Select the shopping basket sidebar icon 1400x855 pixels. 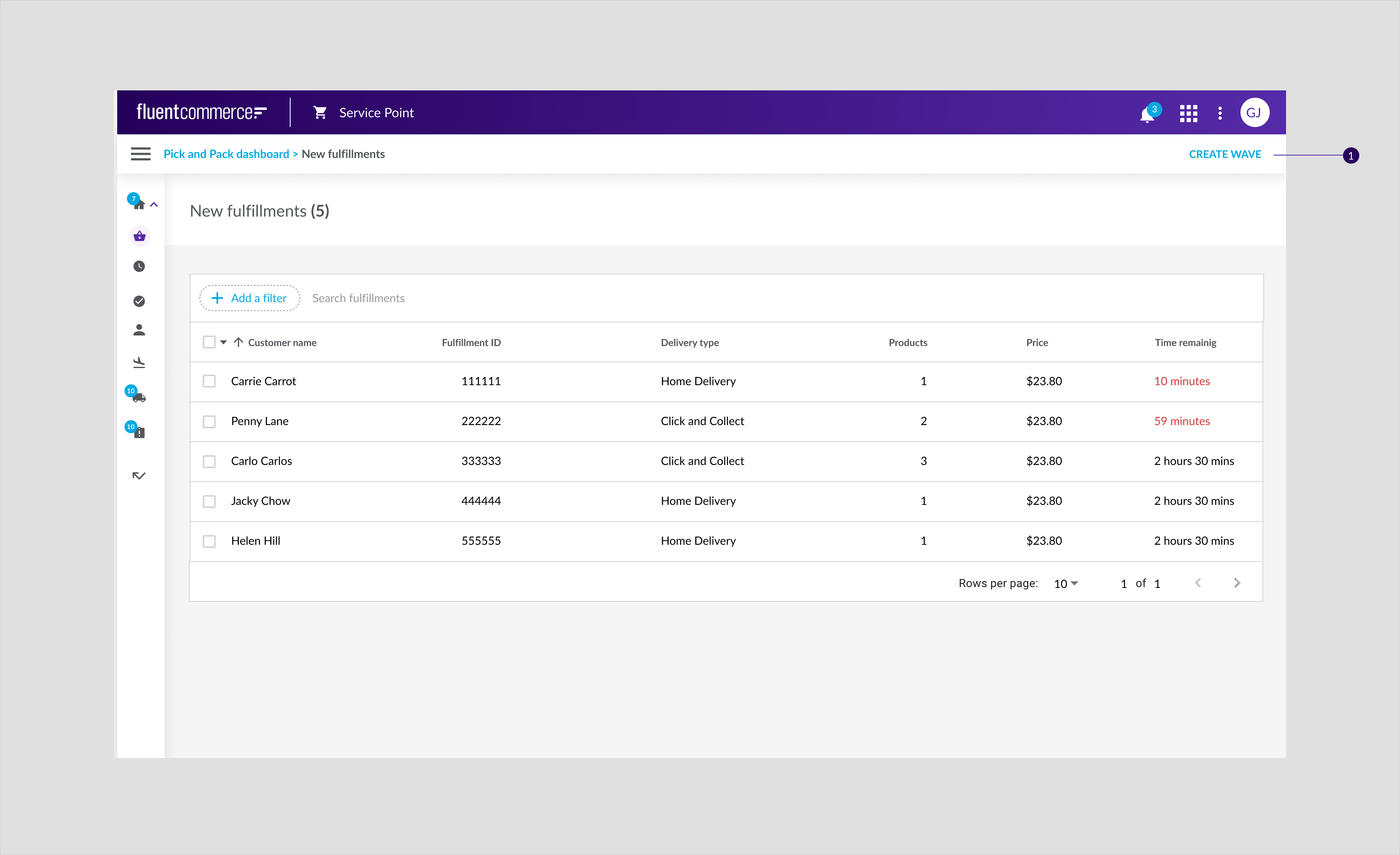[139, 236]
